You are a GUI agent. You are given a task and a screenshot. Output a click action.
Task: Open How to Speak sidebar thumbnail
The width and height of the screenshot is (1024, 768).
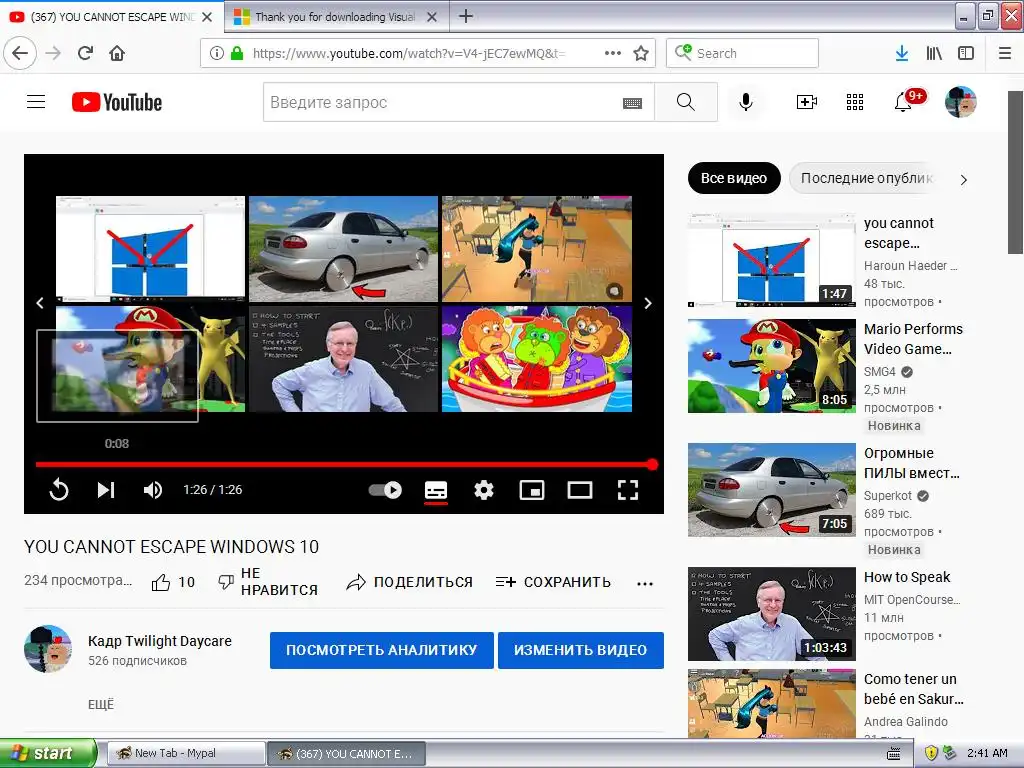coord(771,614)
